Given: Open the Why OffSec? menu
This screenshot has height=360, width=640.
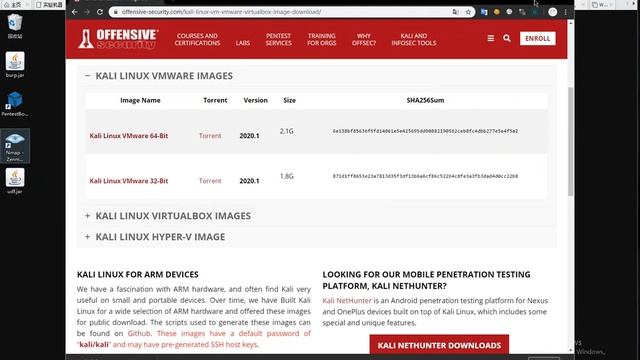Looking at the screenshot, I should [364, 39].
